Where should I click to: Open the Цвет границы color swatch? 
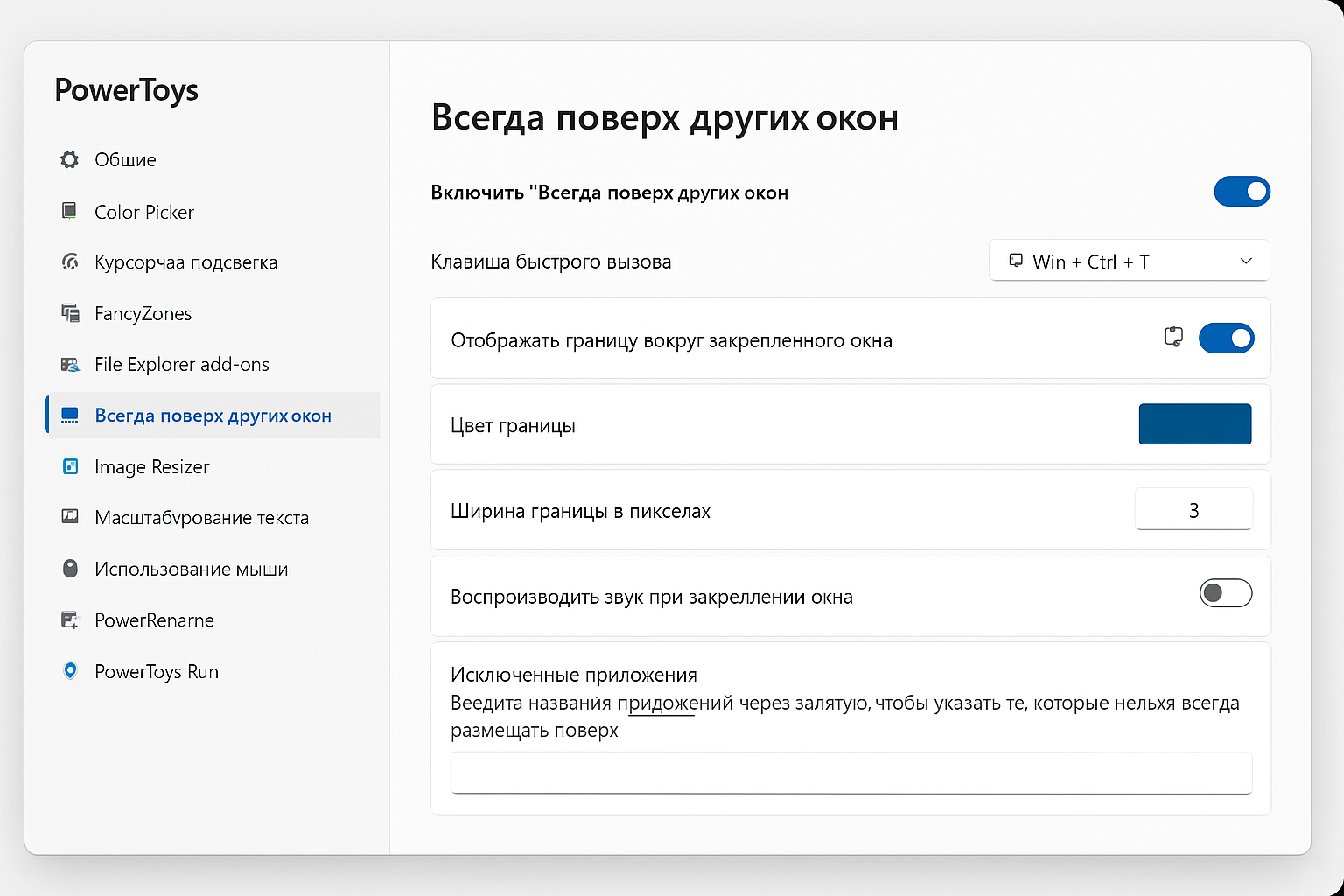(x=1195, y=423)
